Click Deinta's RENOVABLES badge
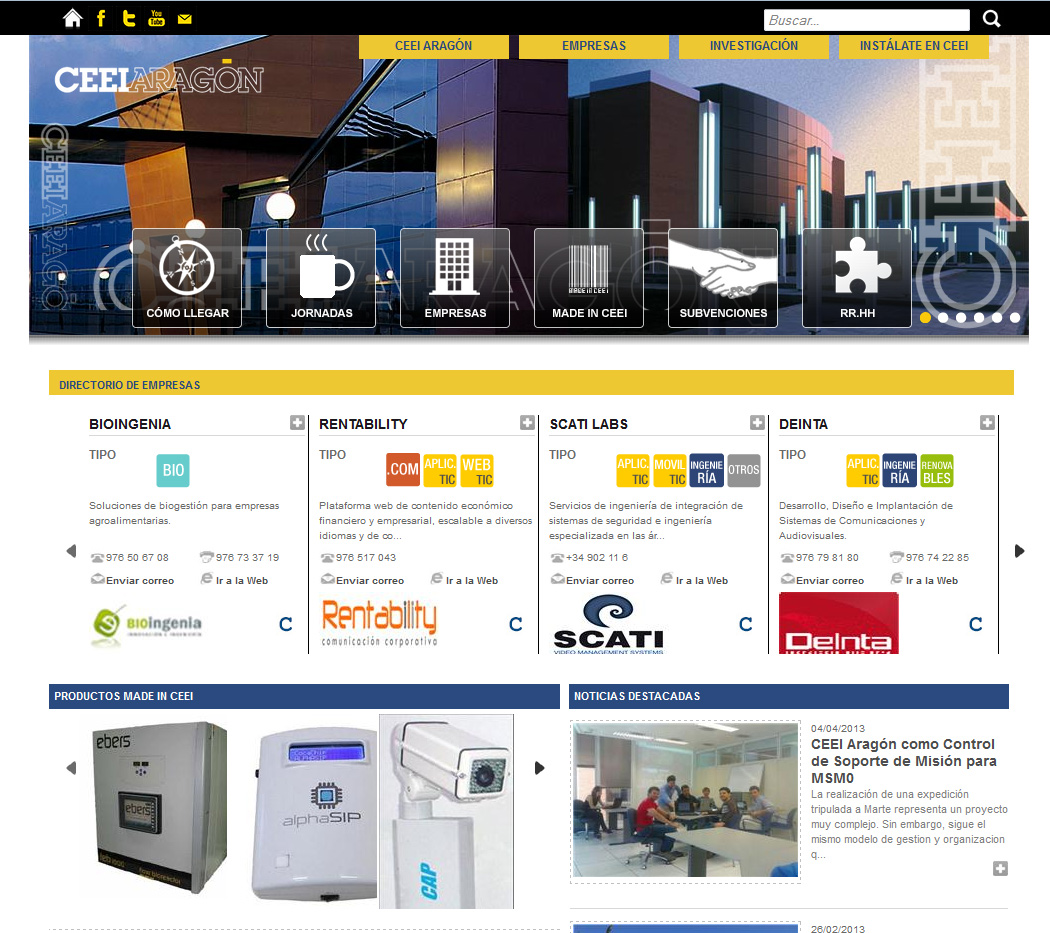Screen dimensions: 1050x933 pos(936,470)
